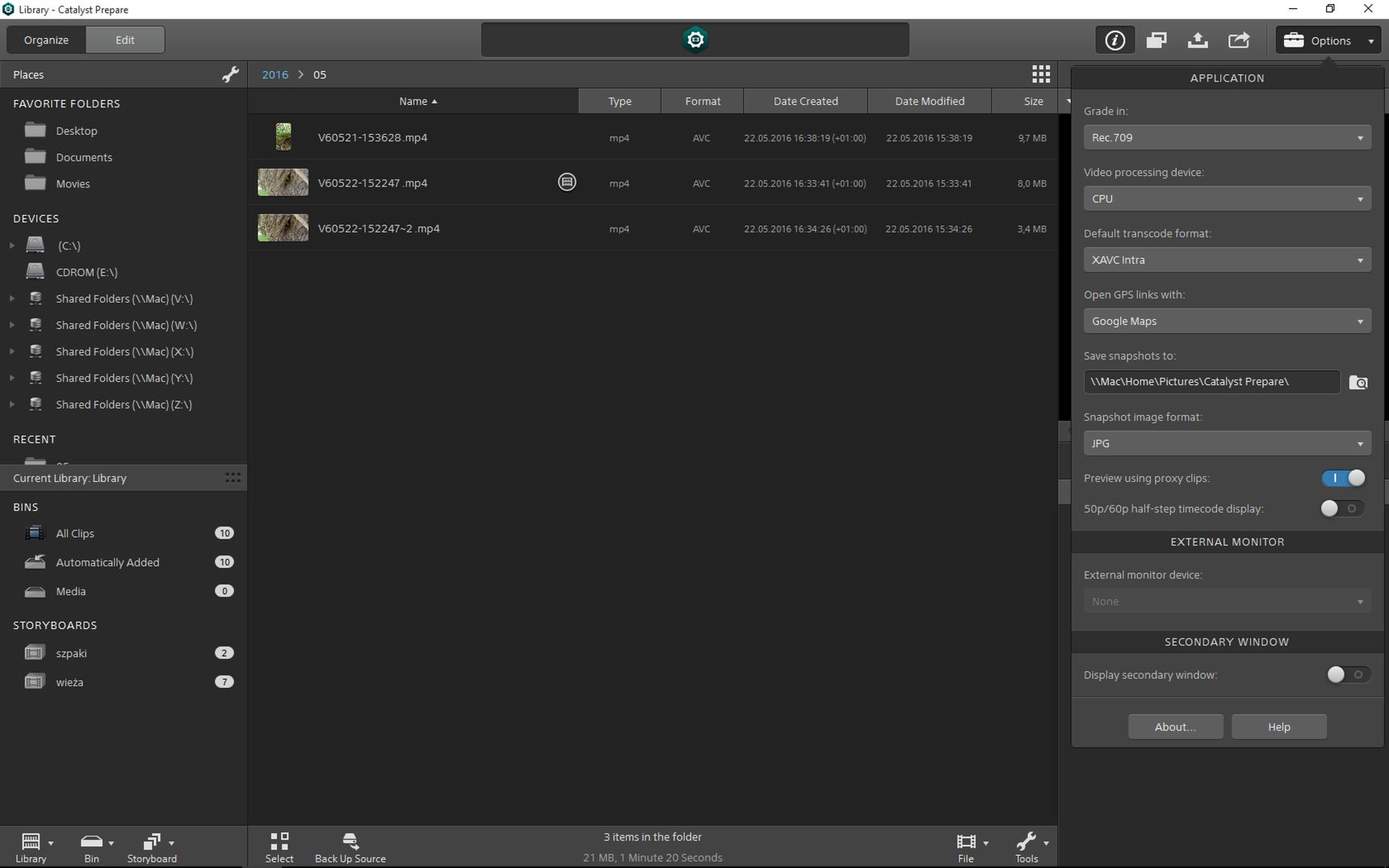The image size is (1389, 868).
Task: Open the File menu at bottom
Action: (x=971, y=848)
